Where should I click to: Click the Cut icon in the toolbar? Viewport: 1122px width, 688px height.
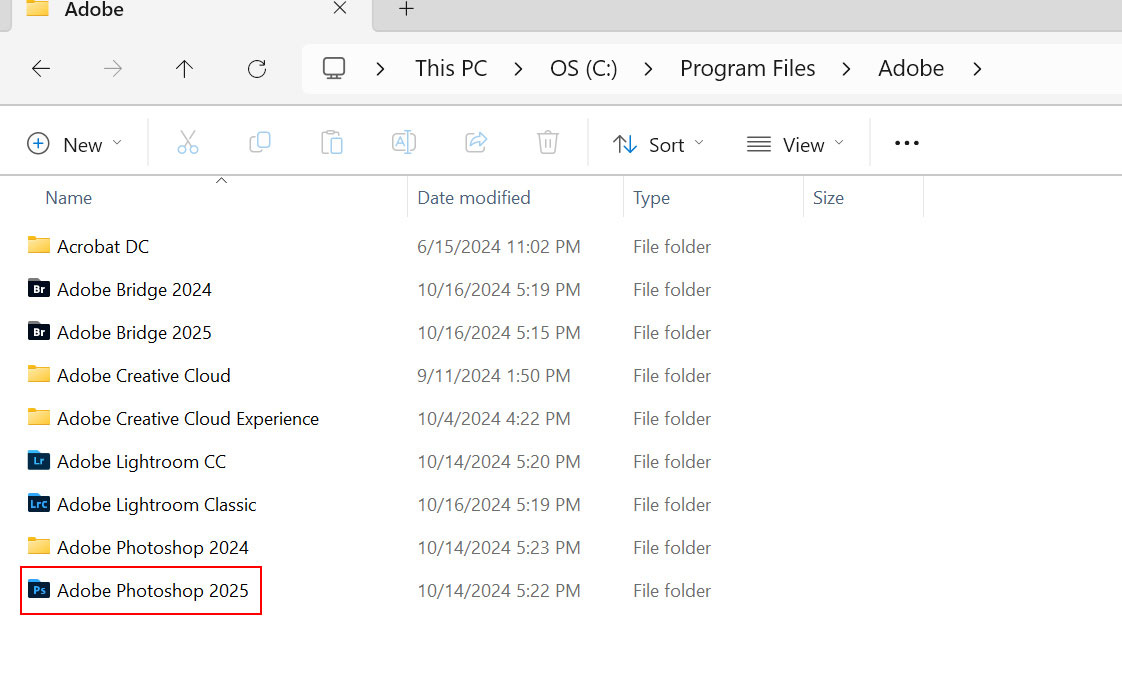[188, 142]
